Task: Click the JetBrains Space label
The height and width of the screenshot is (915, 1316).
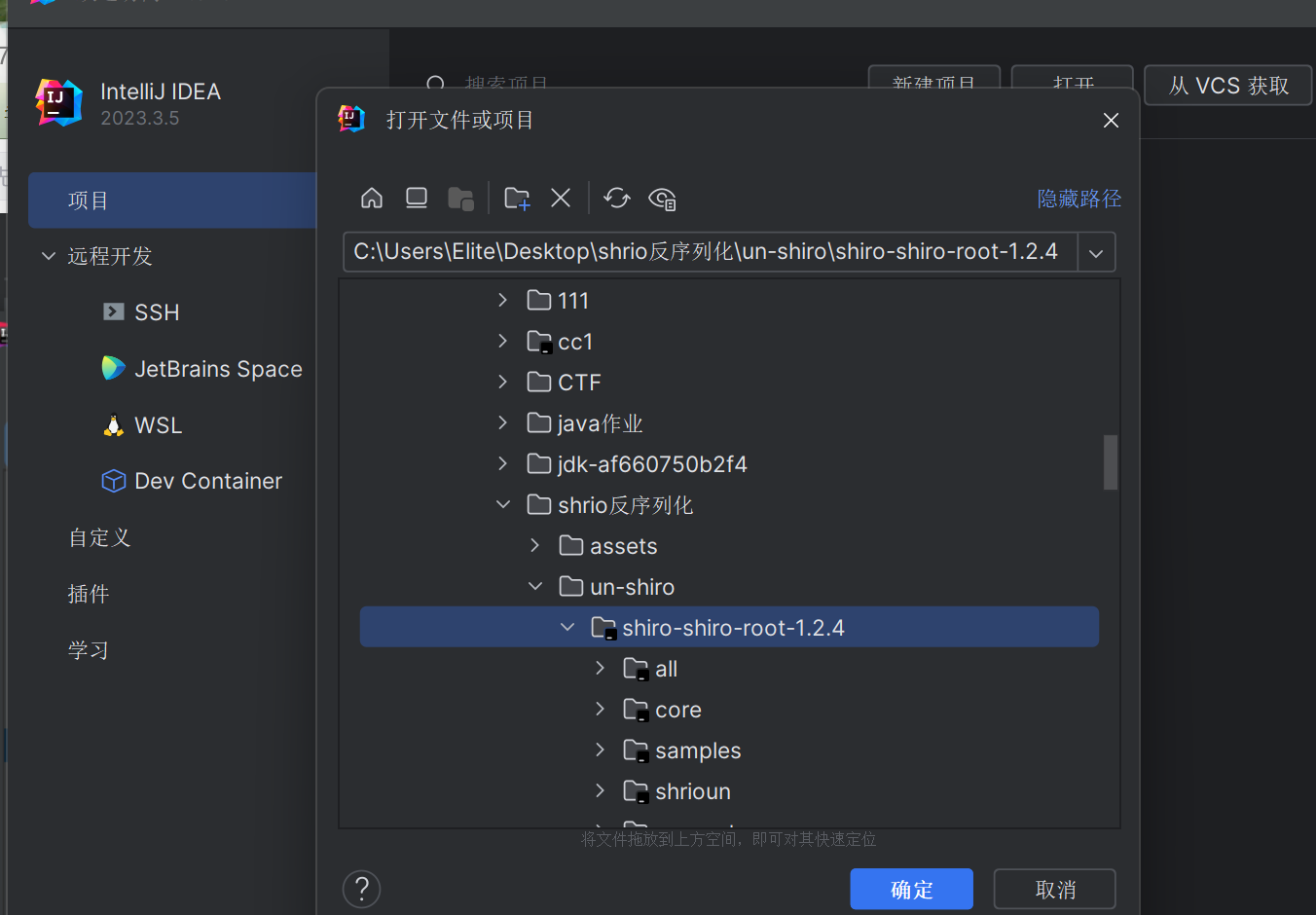Action: click(219, 369)
